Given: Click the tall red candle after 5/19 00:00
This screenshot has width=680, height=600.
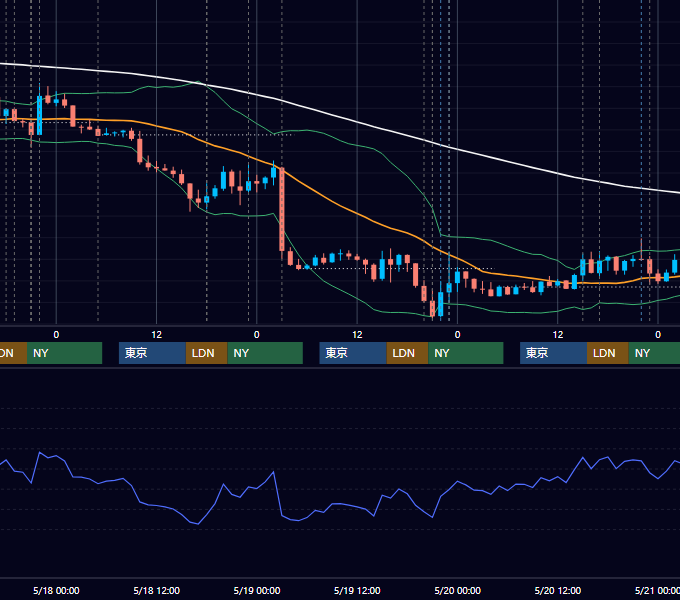Looking at the screenshot, I should (282, 209).
